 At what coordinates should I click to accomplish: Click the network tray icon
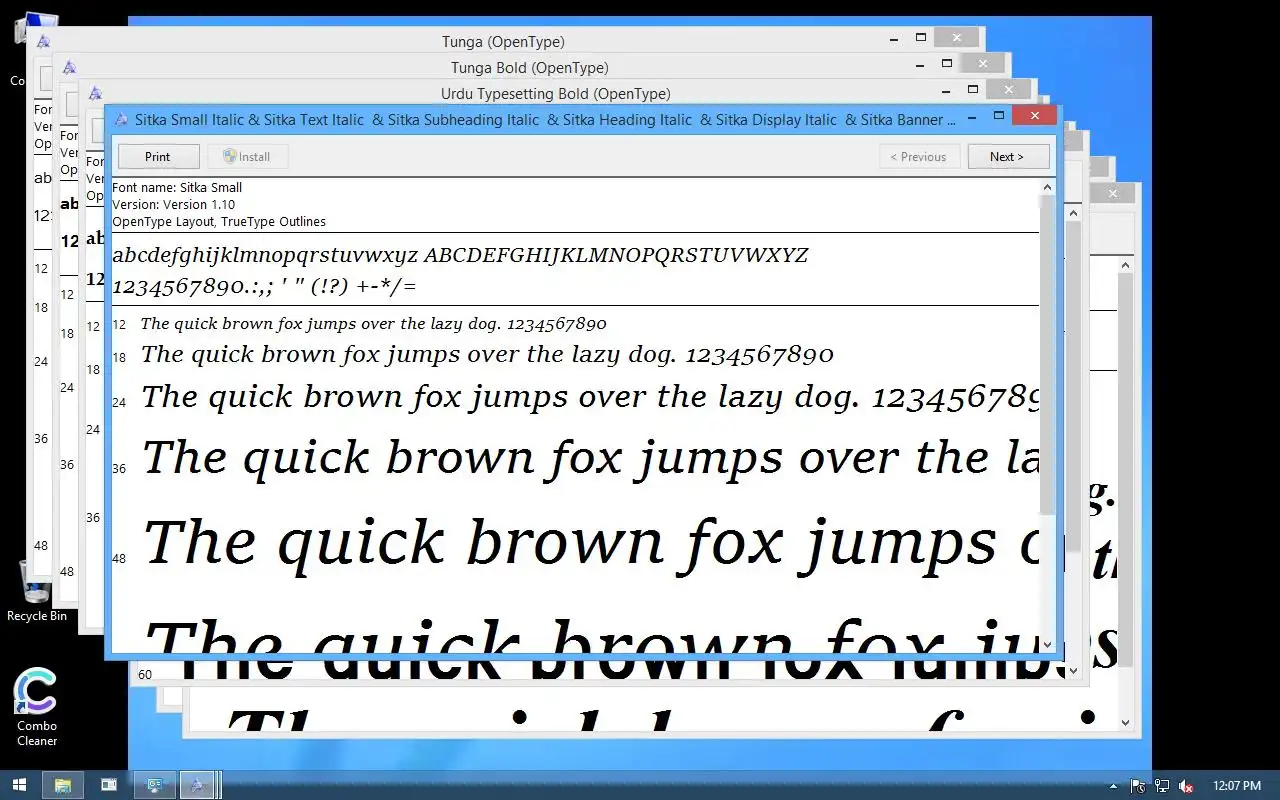click(1162, 786)
